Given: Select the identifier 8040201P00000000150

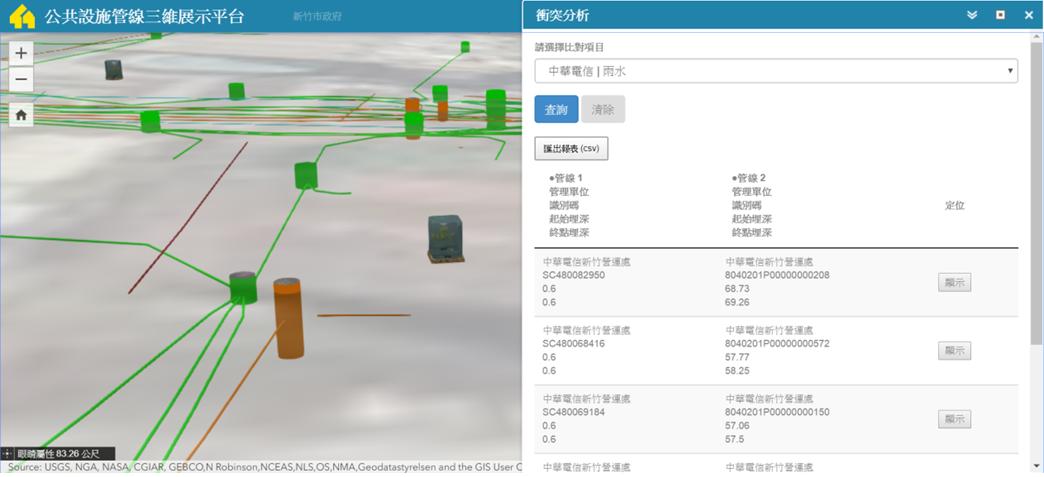Looking at the screenshot, I should click(x=777, y=412).
